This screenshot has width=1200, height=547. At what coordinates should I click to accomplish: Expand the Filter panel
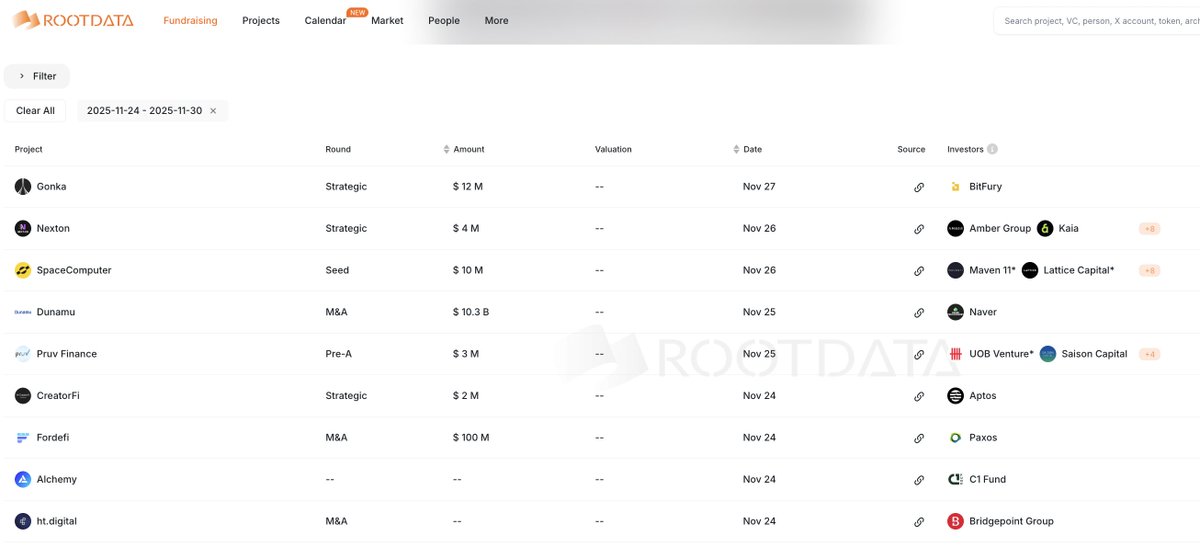click(37, 76)
